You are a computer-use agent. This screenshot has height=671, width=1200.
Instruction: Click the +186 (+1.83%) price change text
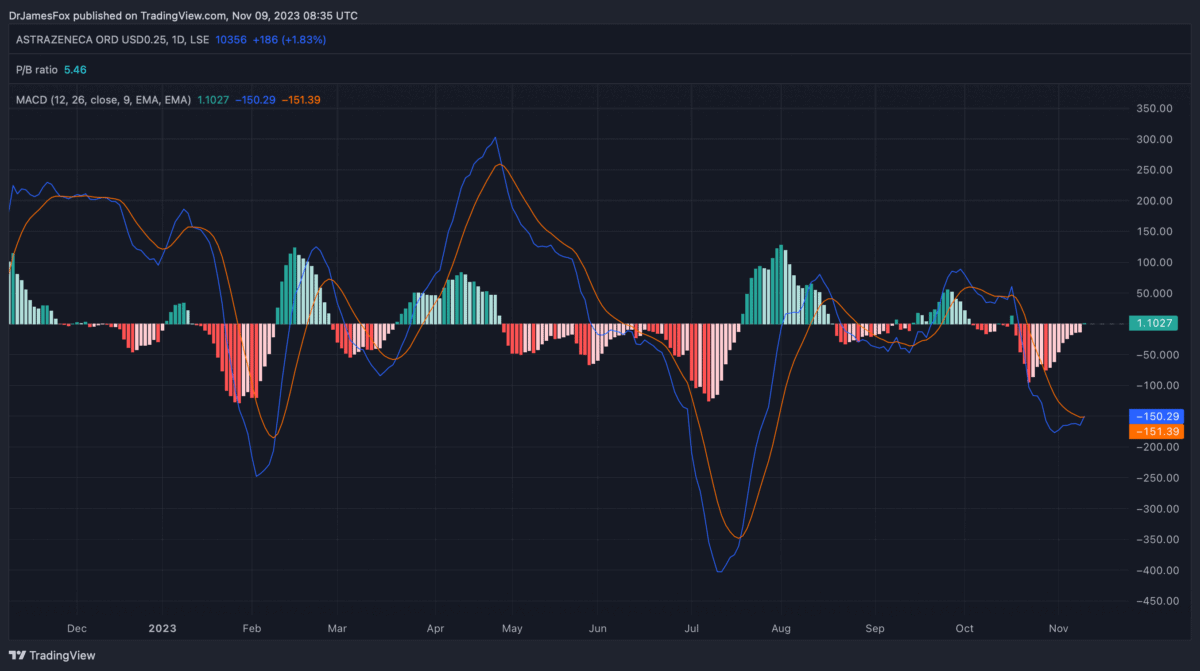[289, 39]
